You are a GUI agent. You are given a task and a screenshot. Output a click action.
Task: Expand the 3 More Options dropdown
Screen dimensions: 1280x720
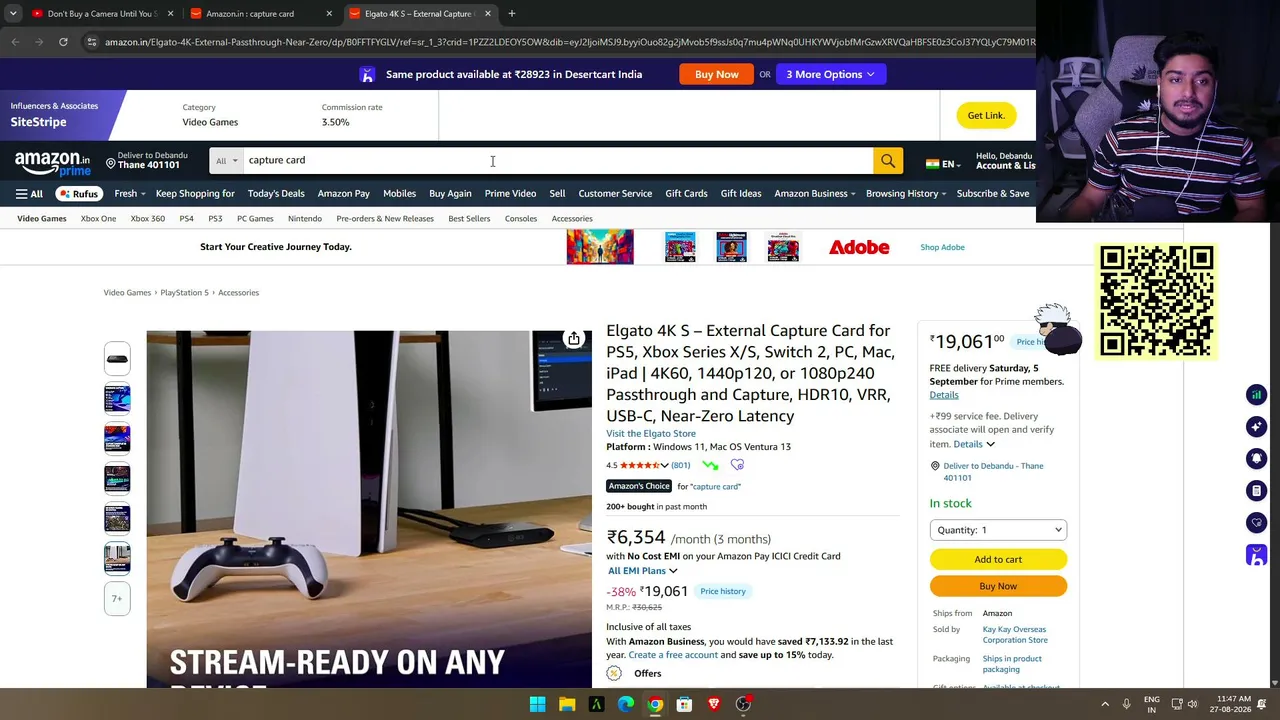coord(830,74)
